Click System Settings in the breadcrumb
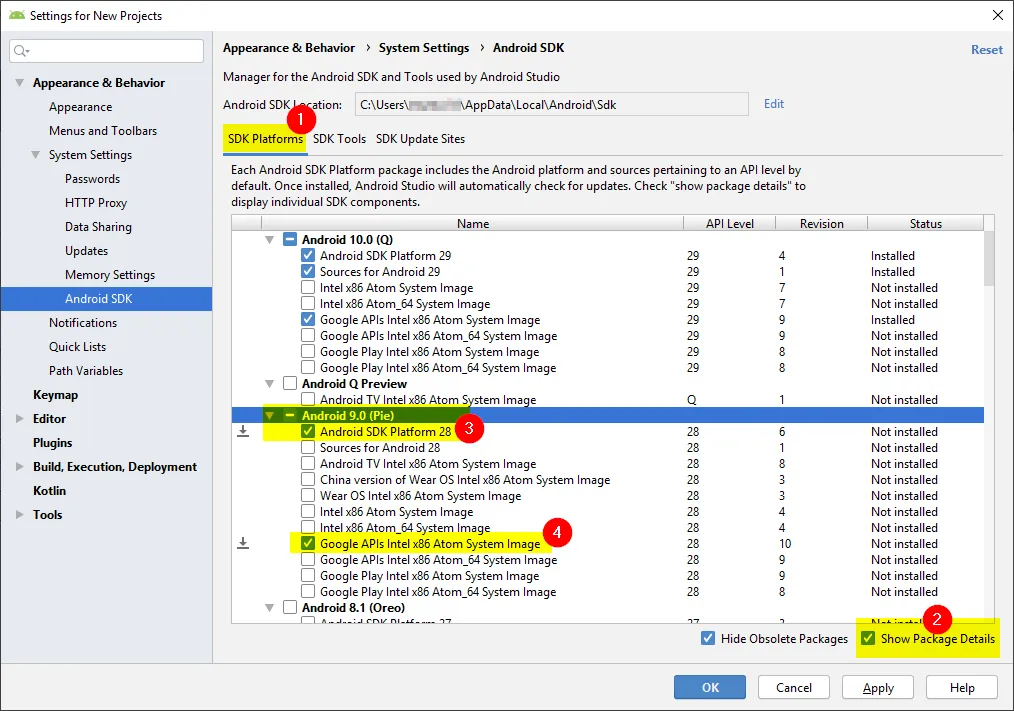The image size is (1014, 711). coord(424,48)
